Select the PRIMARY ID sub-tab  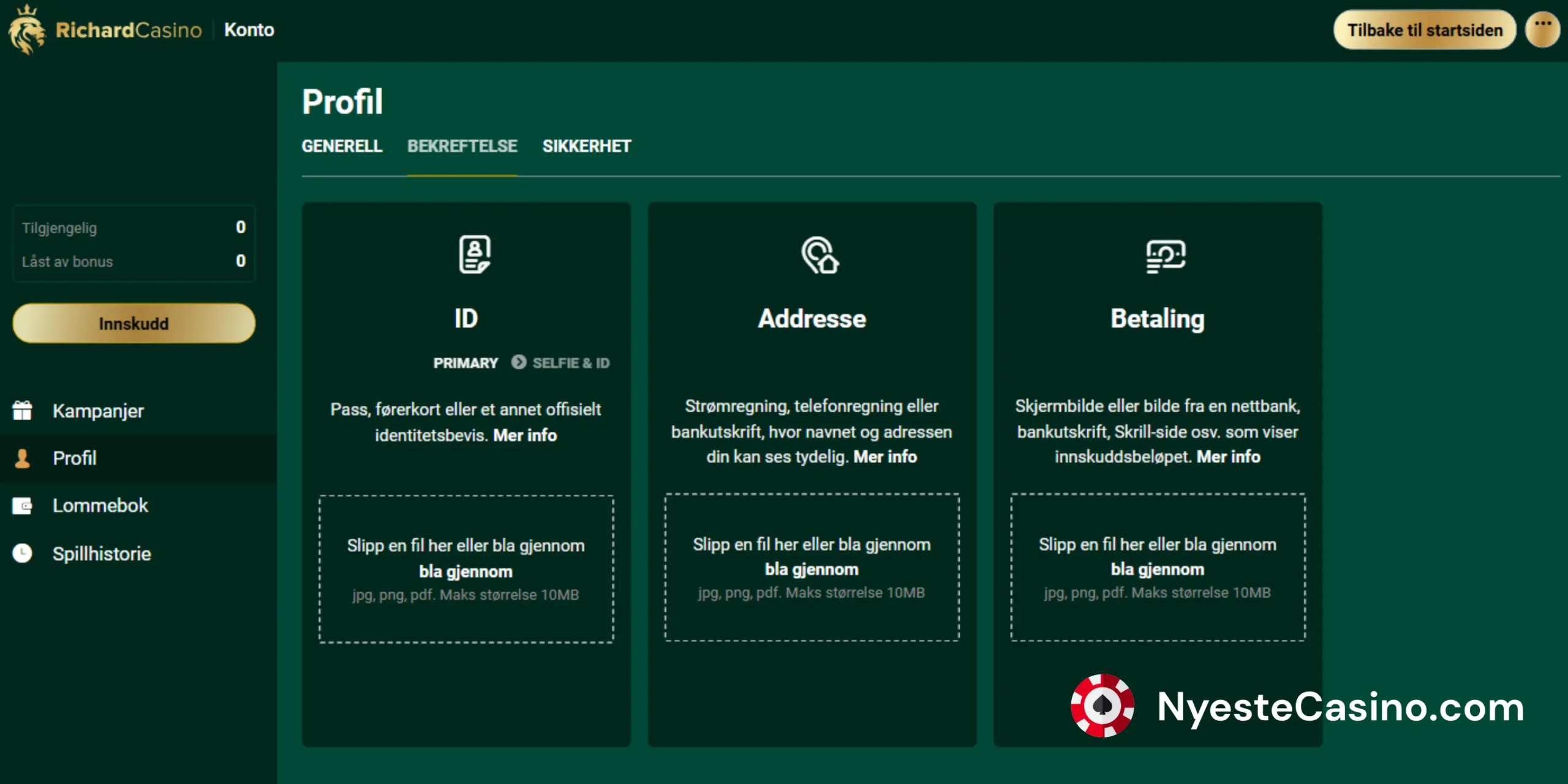(x=466, y=363)
